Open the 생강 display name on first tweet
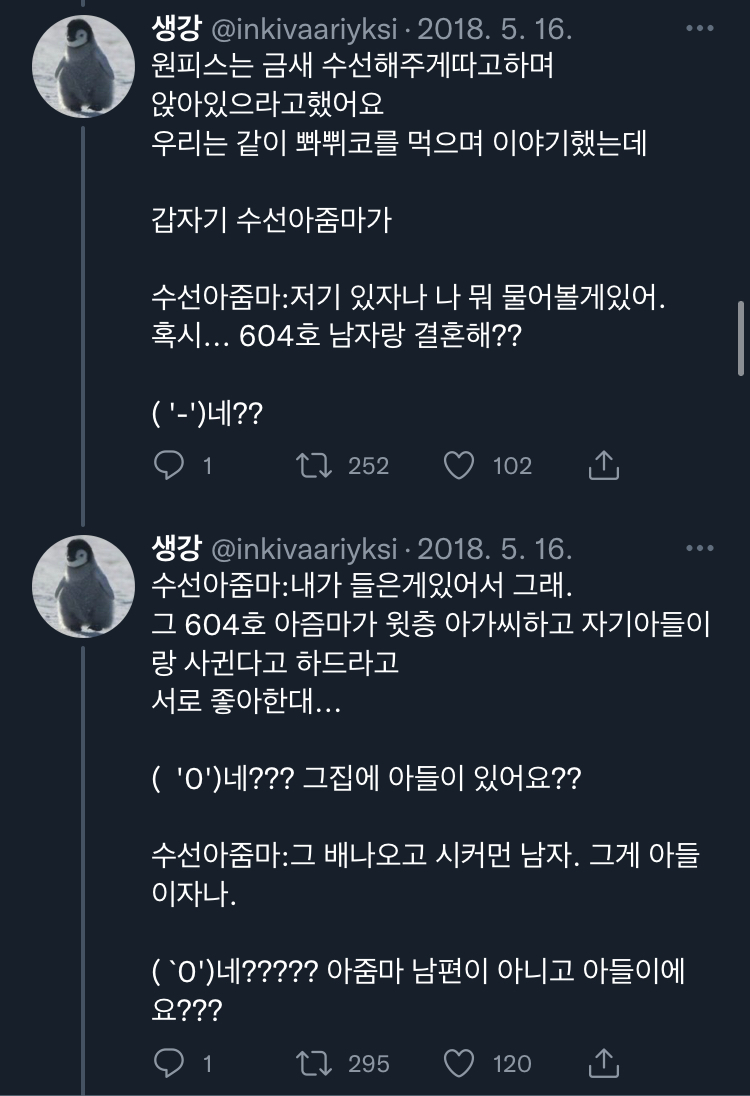 click(176, 29)
